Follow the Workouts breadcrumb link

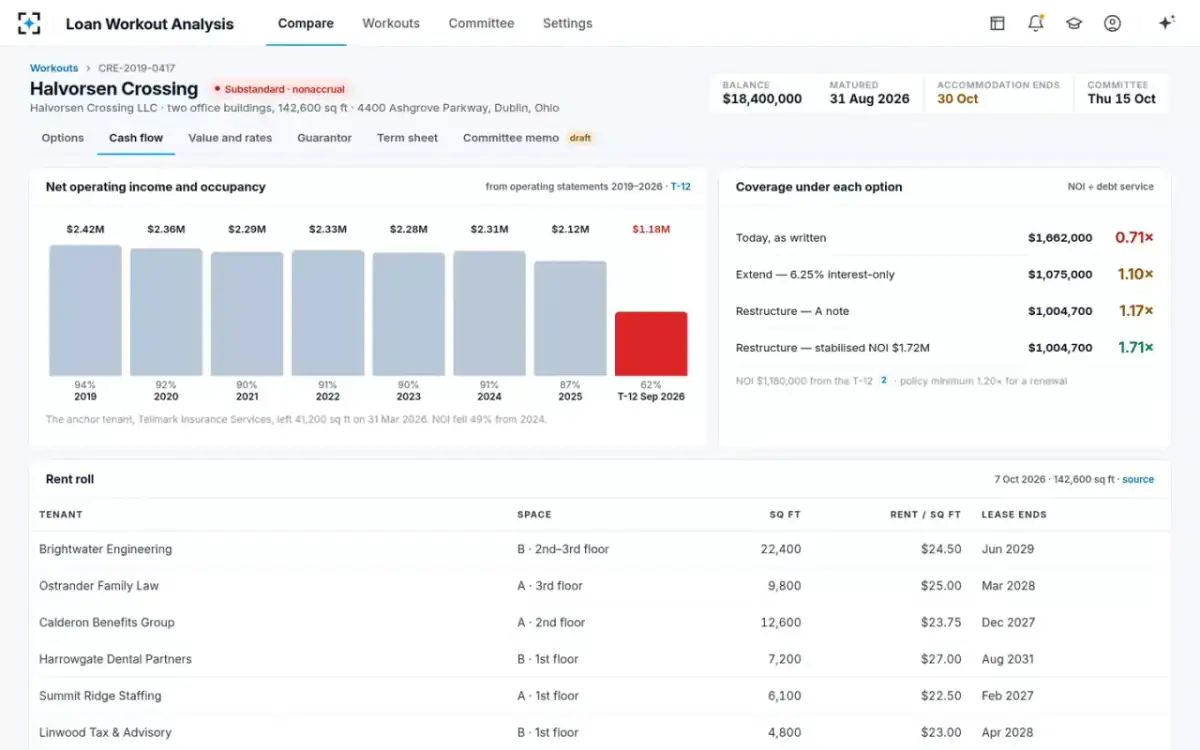(x=54, y=68)
